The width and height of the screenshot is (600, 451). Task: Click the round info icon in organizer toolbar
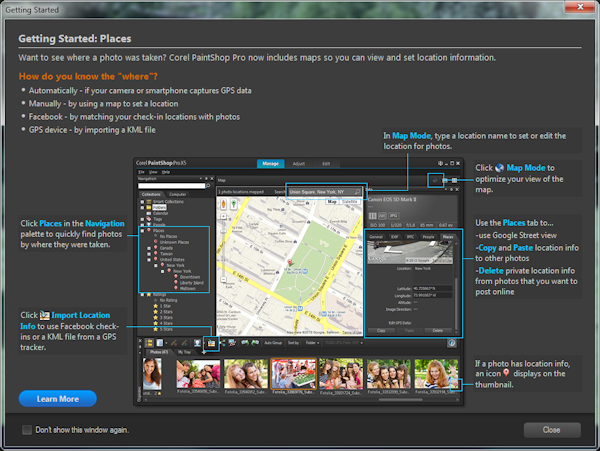[453, 342]
